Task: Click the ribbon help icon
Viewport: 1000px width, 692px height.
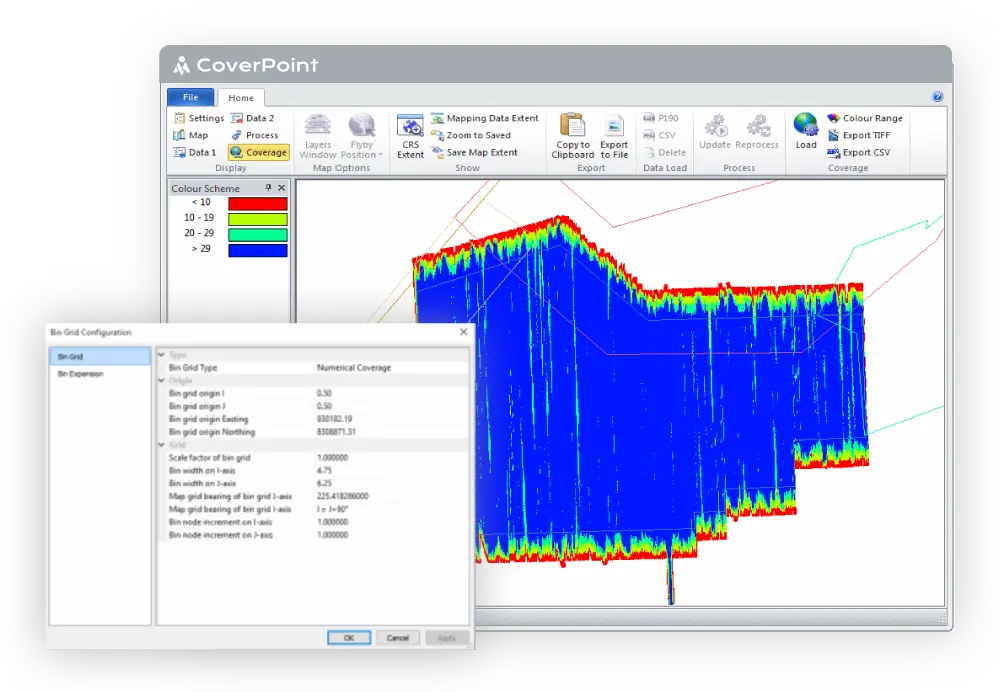Action: coord(937,97)
